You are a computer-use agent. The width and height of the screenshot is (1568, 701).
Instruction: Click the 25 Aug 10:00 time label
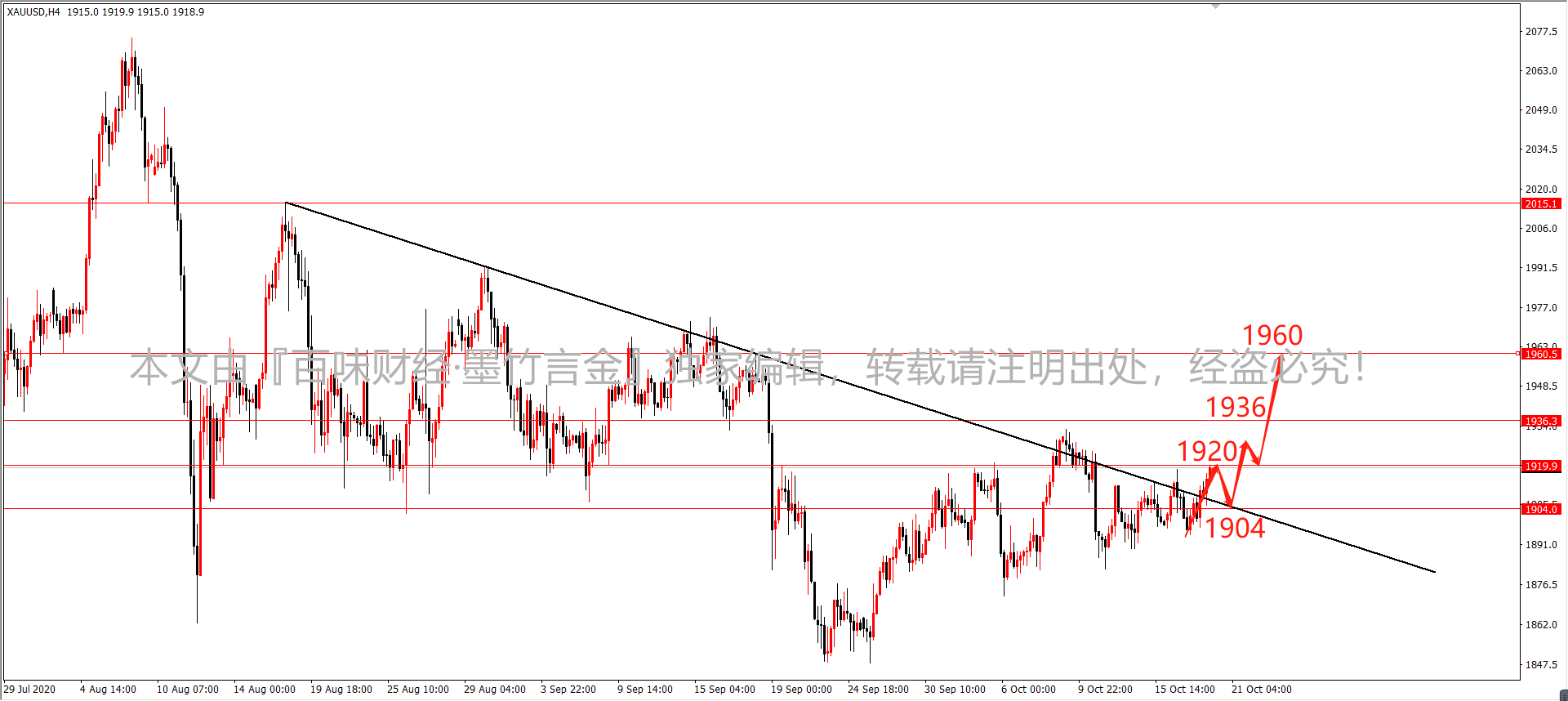[418, 690]
